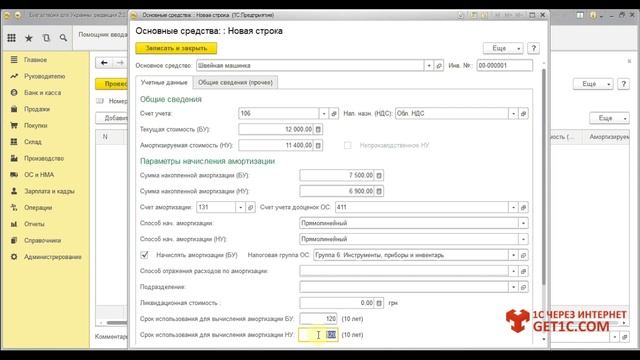Expand Способ нач. амортизации (НУ) dropdown
Screen dimensions: 640x360
click(523, 239)
